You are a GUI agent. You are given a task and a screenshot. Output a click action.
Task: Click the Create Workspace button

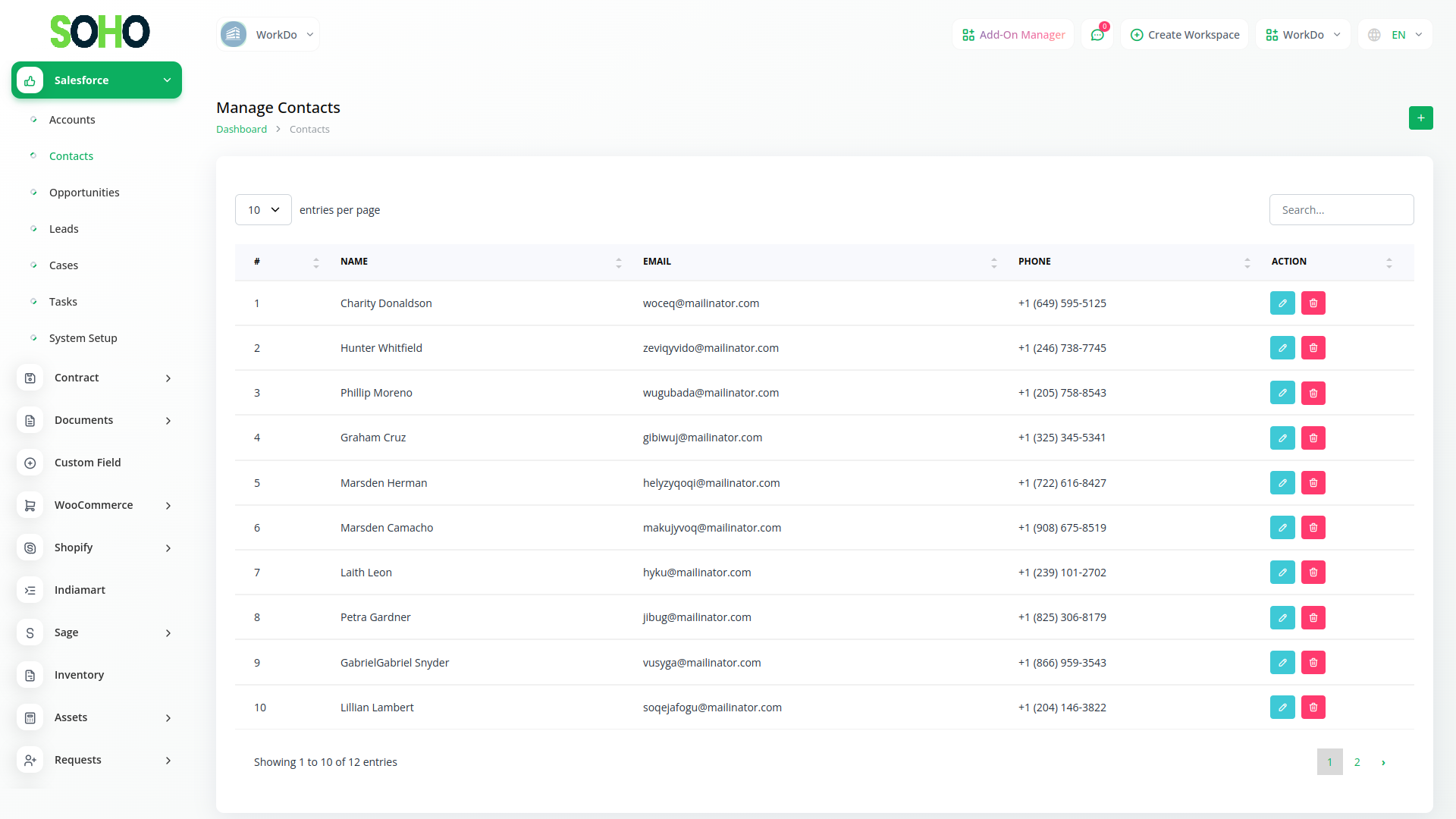(x=1185, y=35)
